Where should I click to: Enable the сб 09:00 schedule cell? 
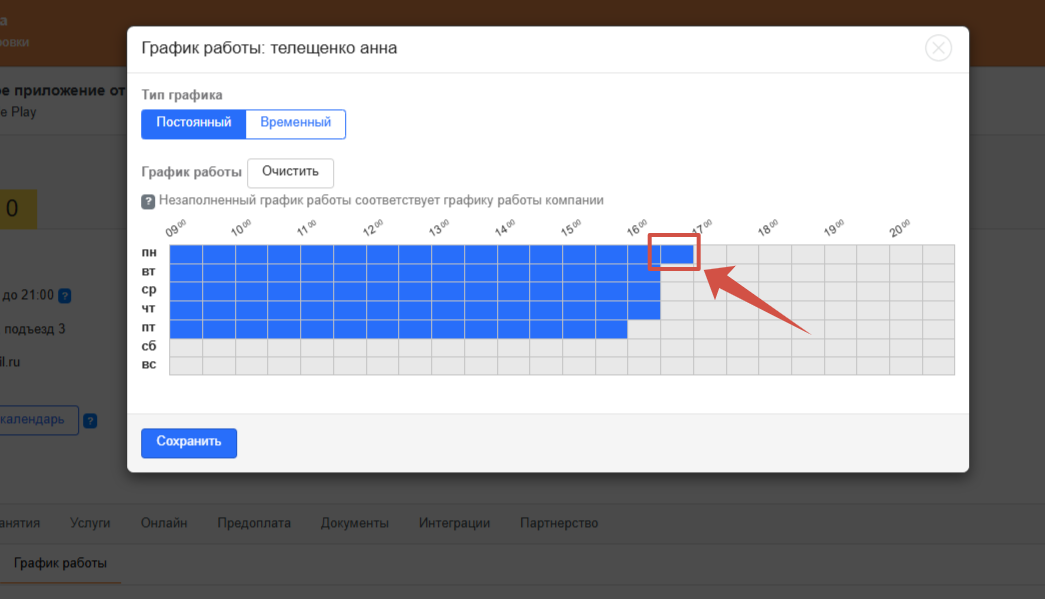(x=186, y=347)
